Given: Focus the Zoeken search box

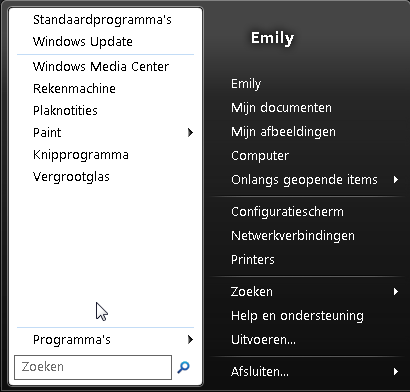Looking at the screenshot, I should [93, 367].
